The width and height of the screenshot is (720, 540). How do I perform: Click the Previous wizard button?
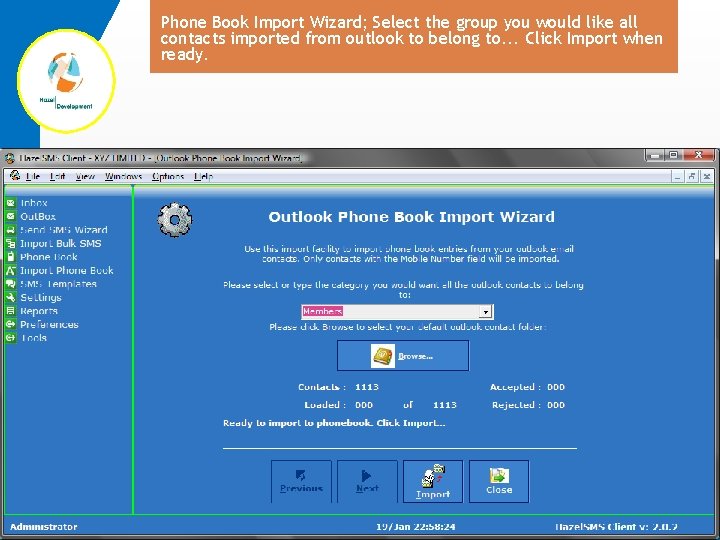click(301, 482)
